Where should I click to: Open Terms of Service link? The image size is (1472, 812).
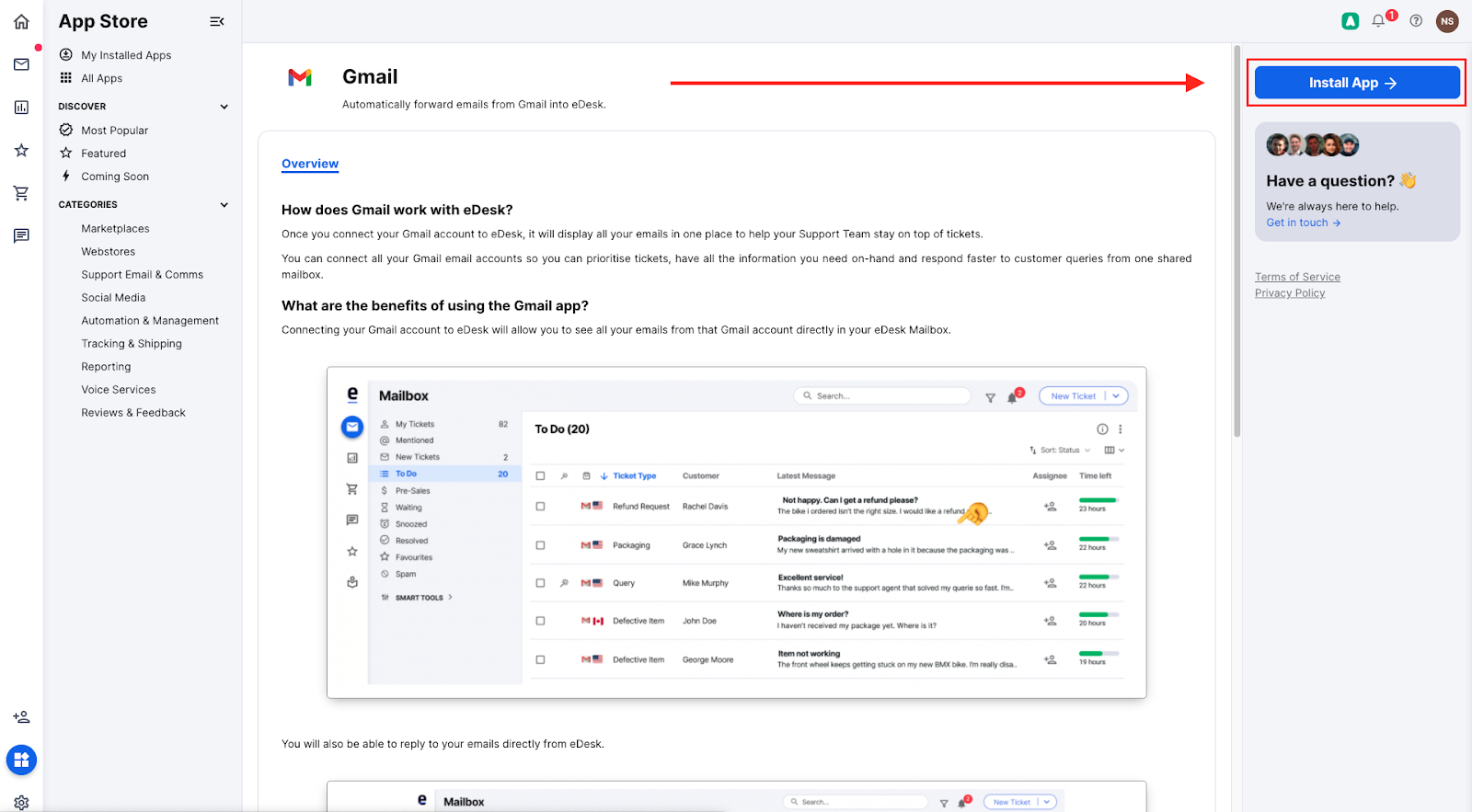pyautogui.click(x=1297, y=277)
